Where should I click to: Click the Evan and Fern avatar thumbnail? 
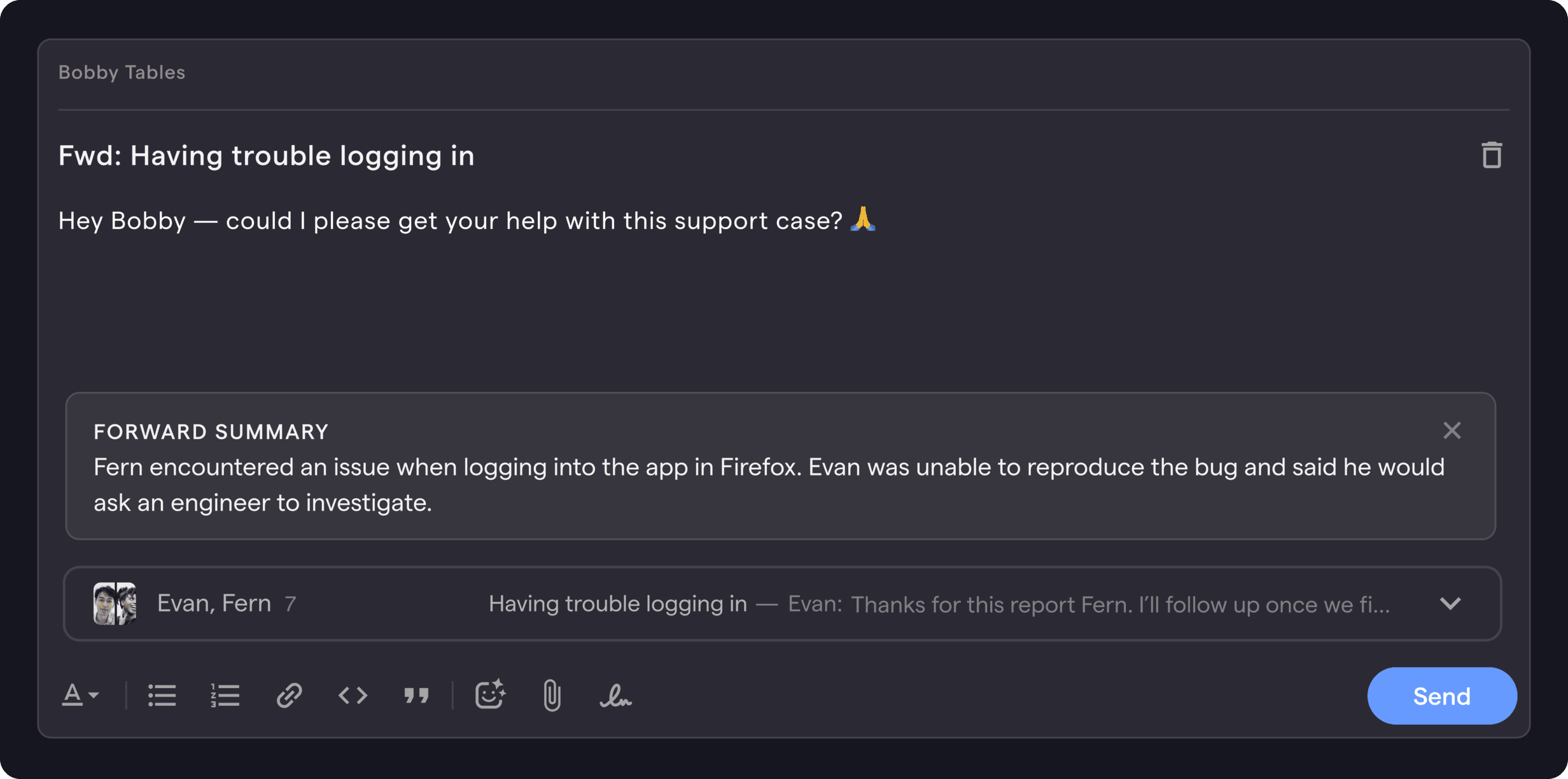pyautogui.click(x=115, y=603)
